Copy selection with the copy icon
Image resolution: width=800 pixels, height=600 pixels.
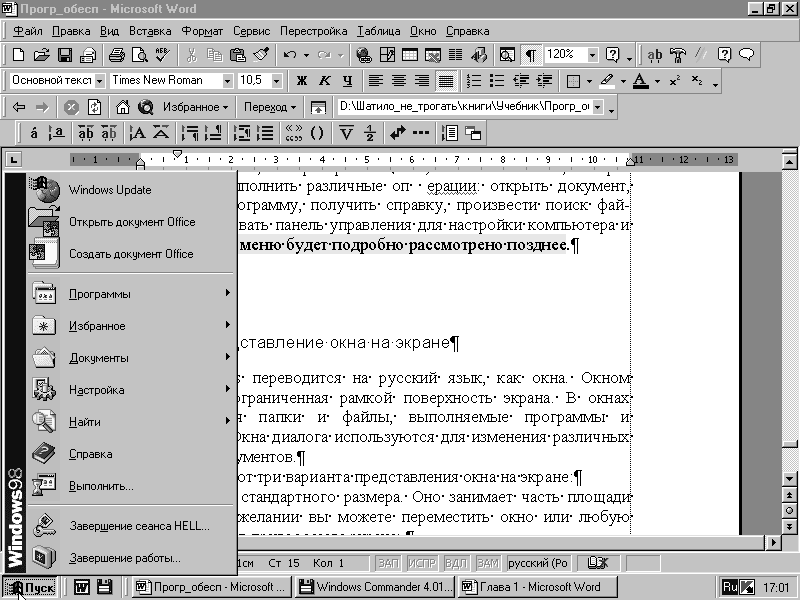pyautogui.click(x=215, y=55)
